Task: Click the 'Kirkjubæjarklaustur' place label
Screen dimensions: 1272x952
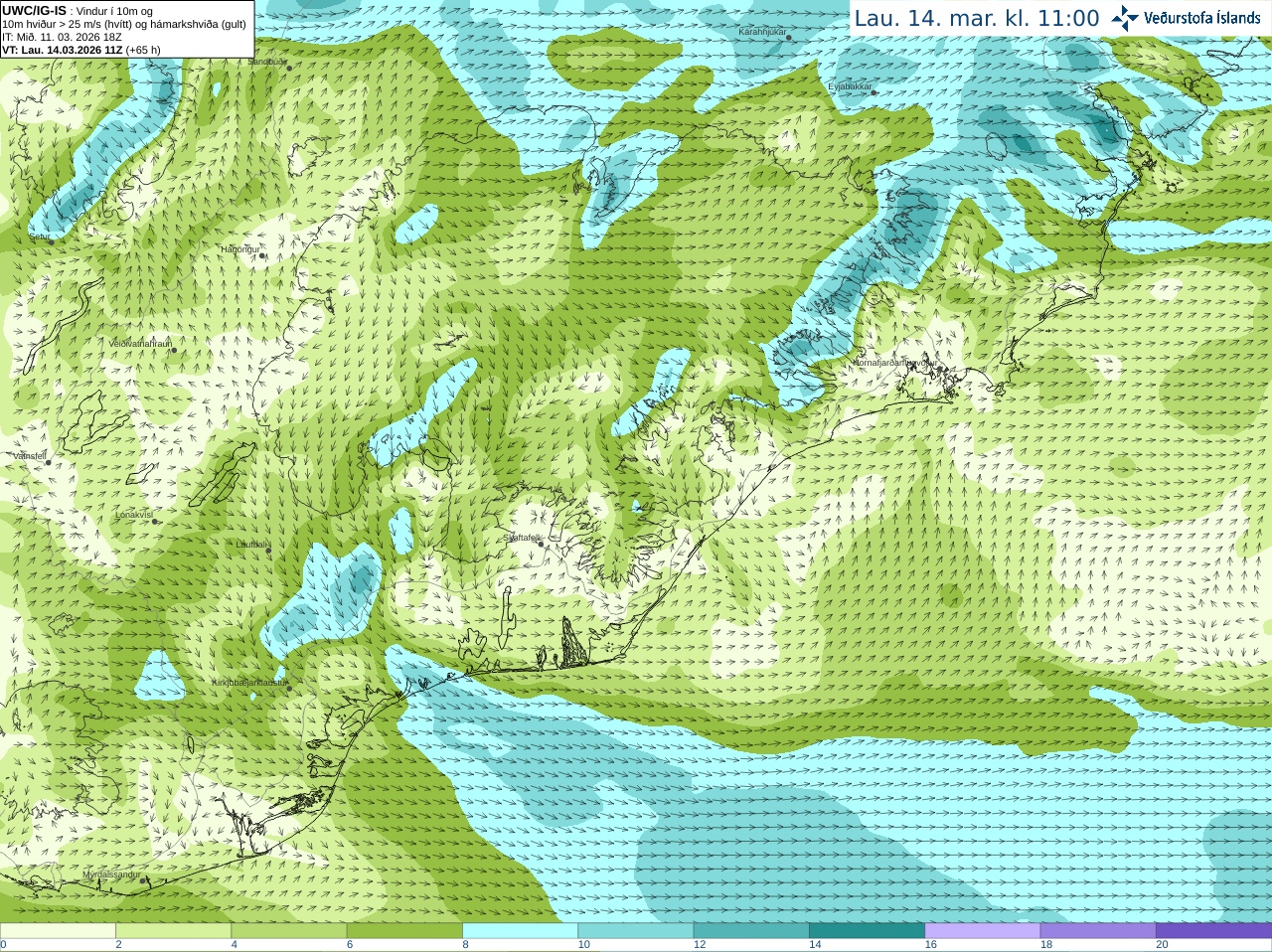Action: pyautogui.click(x=249, y=683)
